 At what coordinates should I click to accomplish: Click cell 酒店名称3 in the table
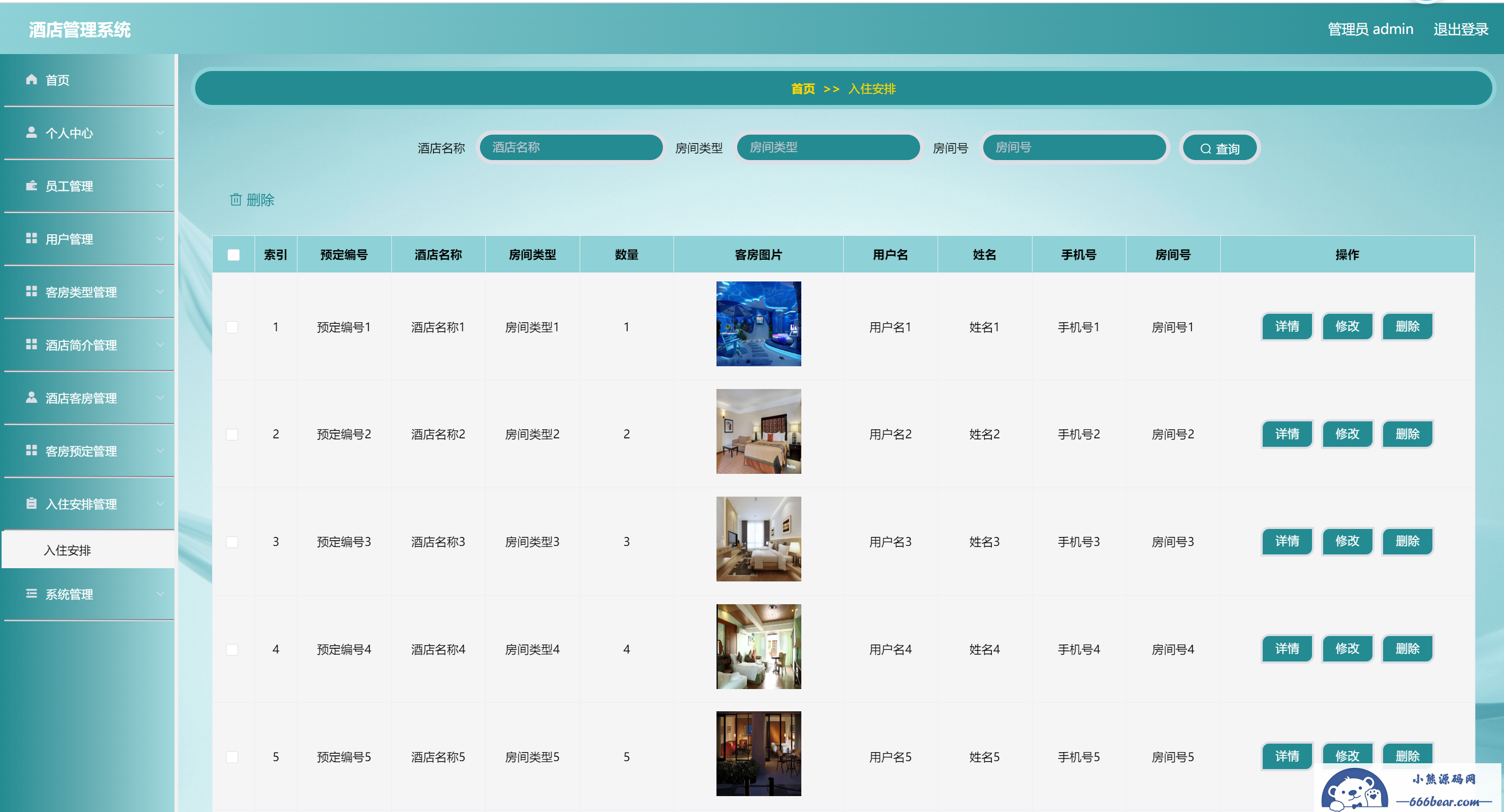click(x=438, y=542)
